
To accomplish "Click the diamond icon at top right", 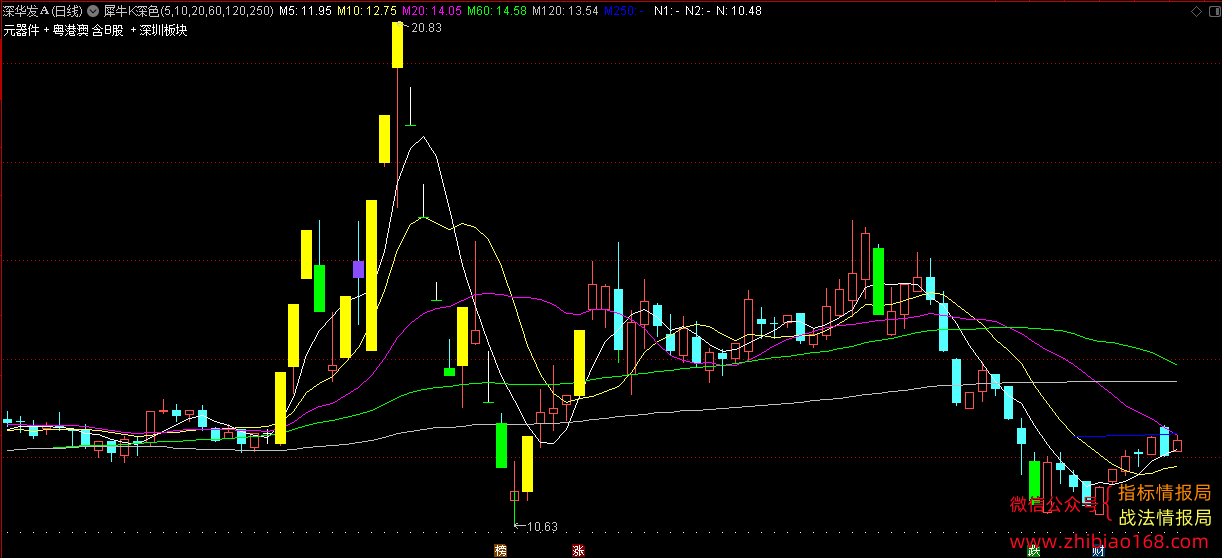I will pyautogui.click(x=1194, y=10).
